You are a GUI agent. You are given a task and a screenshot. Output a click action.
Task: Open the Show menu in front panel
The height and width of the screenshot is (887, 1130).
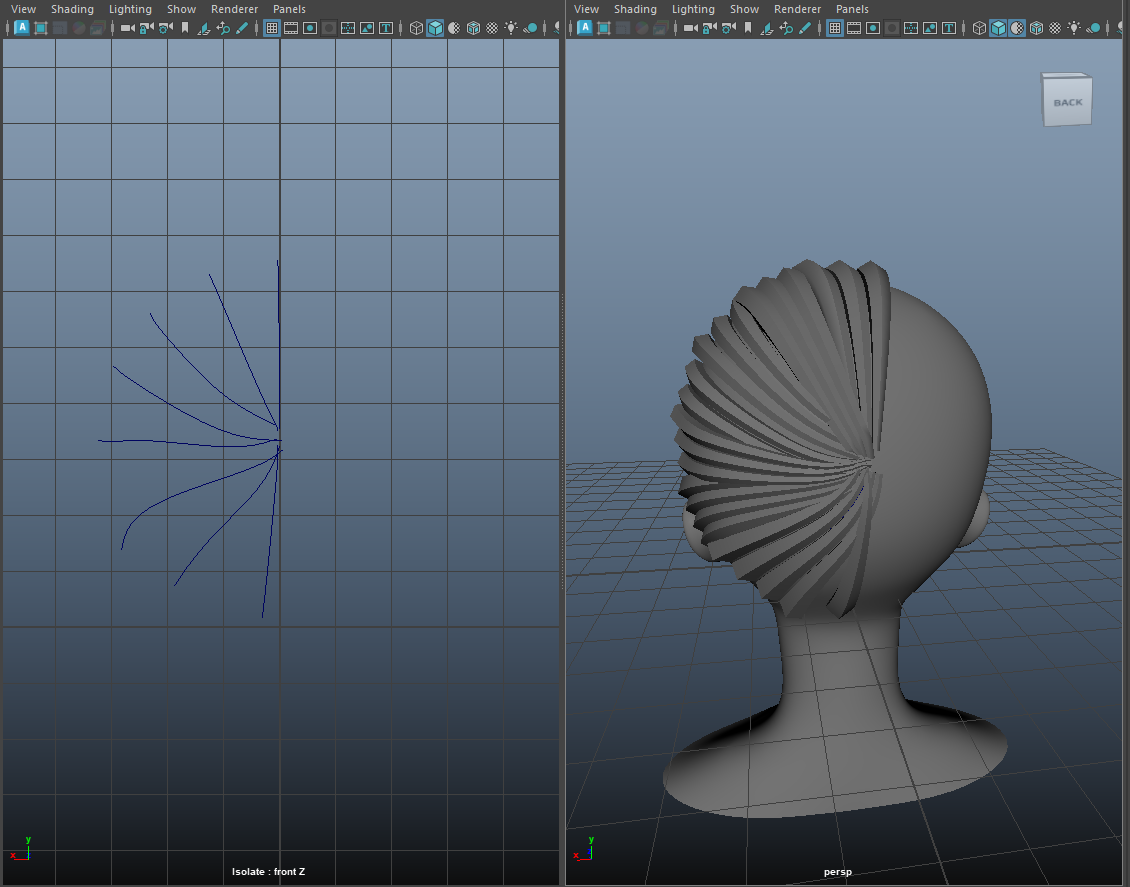181,9
